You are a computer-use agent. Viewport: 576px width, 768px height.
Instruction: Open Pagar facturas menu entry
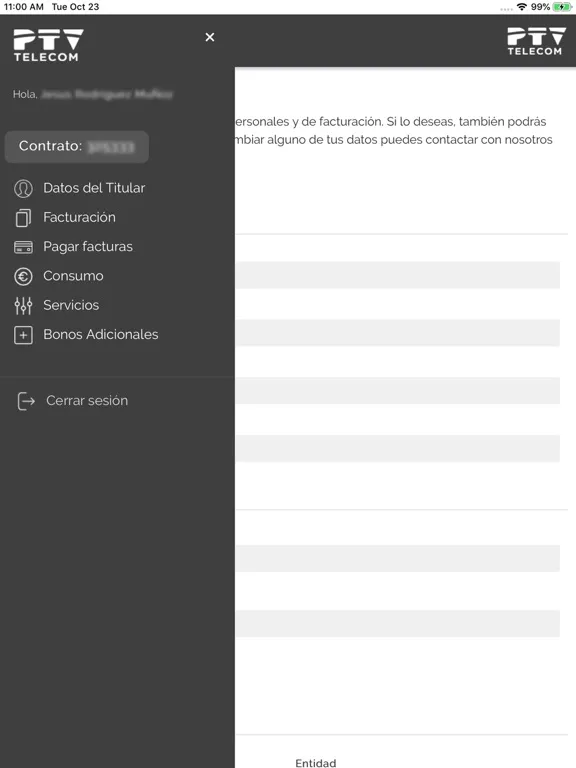(x=88, y=247)
